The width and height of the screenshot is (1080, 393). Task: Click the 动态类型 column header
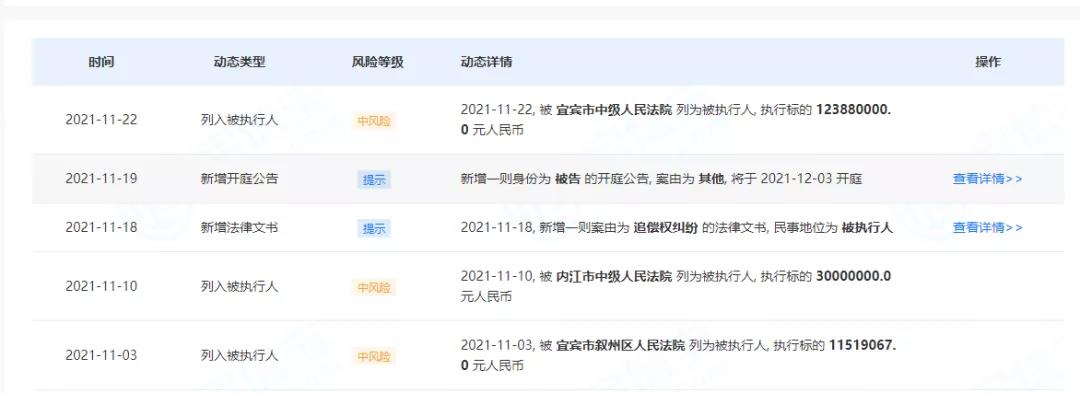239,62
